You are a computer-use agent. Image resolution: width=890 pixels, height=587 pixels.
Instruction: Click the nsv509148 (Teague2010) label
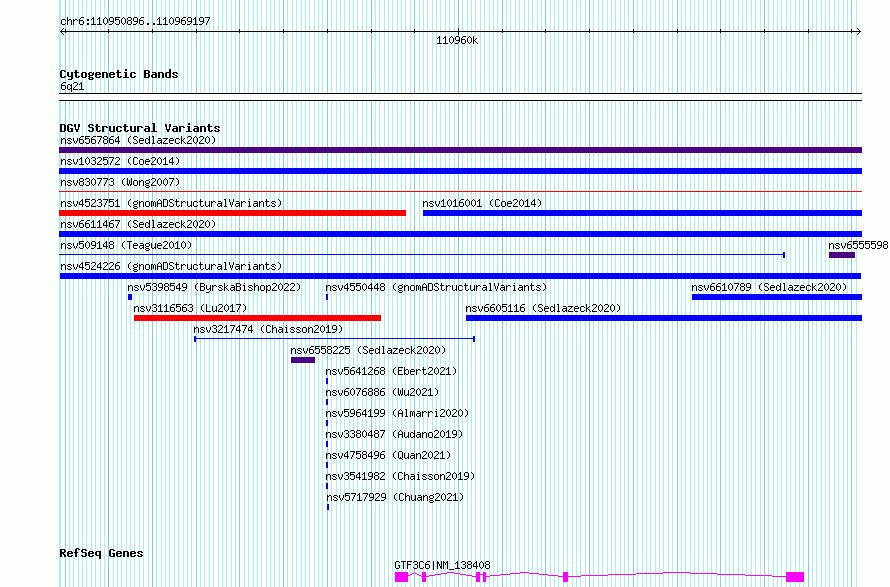click(126, 245)
